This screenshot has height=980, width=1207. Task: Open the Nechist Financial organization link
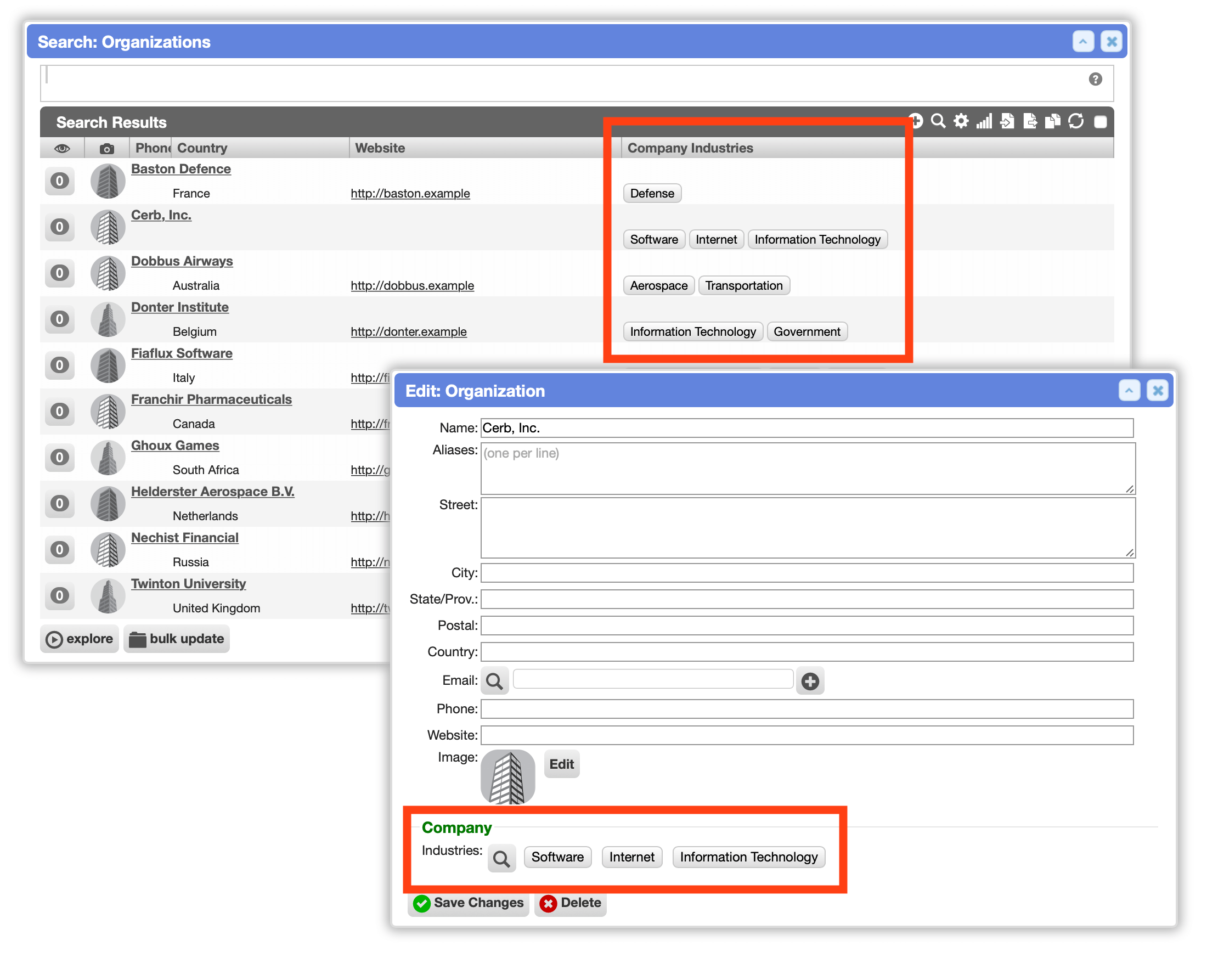[x=185, y=538]
